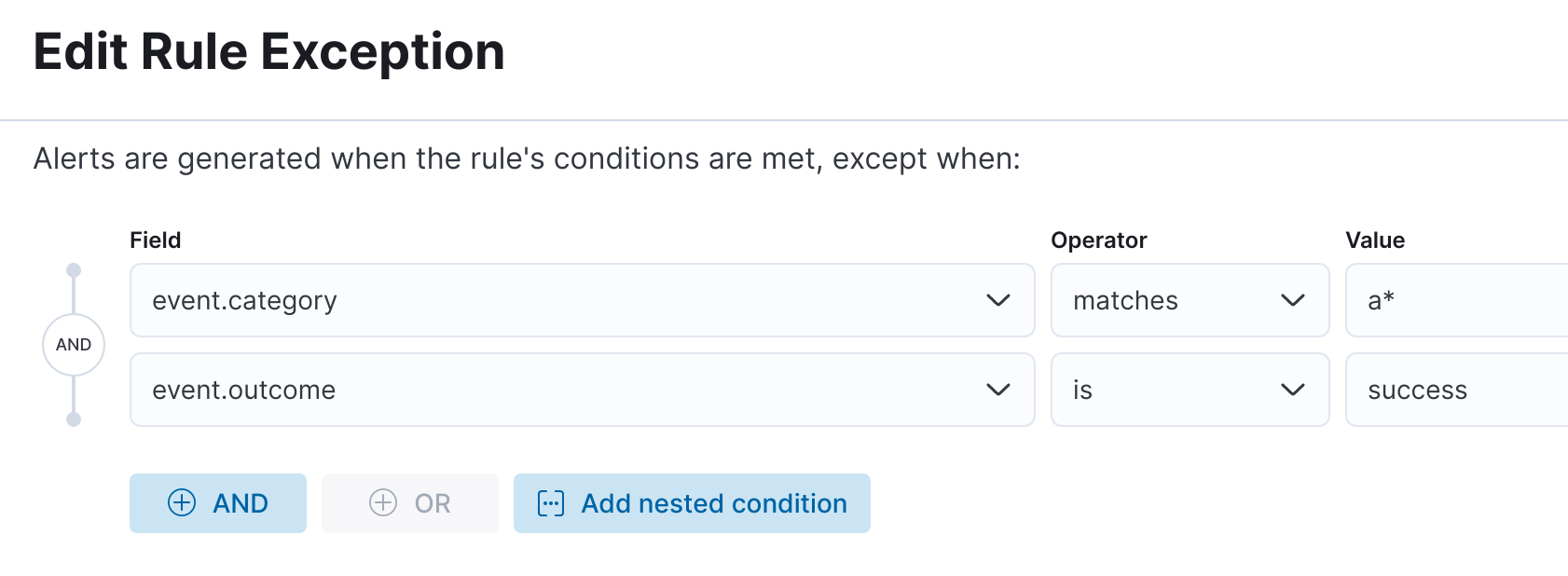The height and width of the screenshot is (576, 1568).
Task: Click the chevron arrow in the matches operator
Action: 1292,300
